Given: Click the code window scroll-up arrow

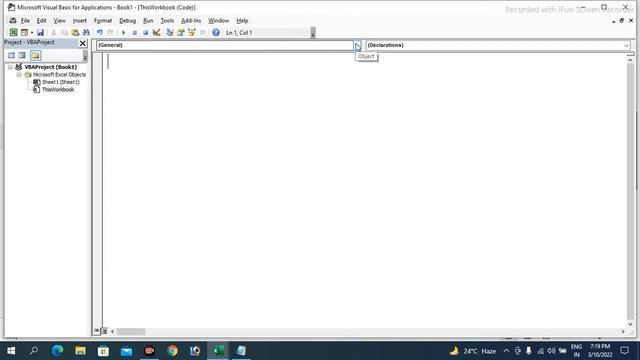Looking at the screenshot, I should coord(630,60).
